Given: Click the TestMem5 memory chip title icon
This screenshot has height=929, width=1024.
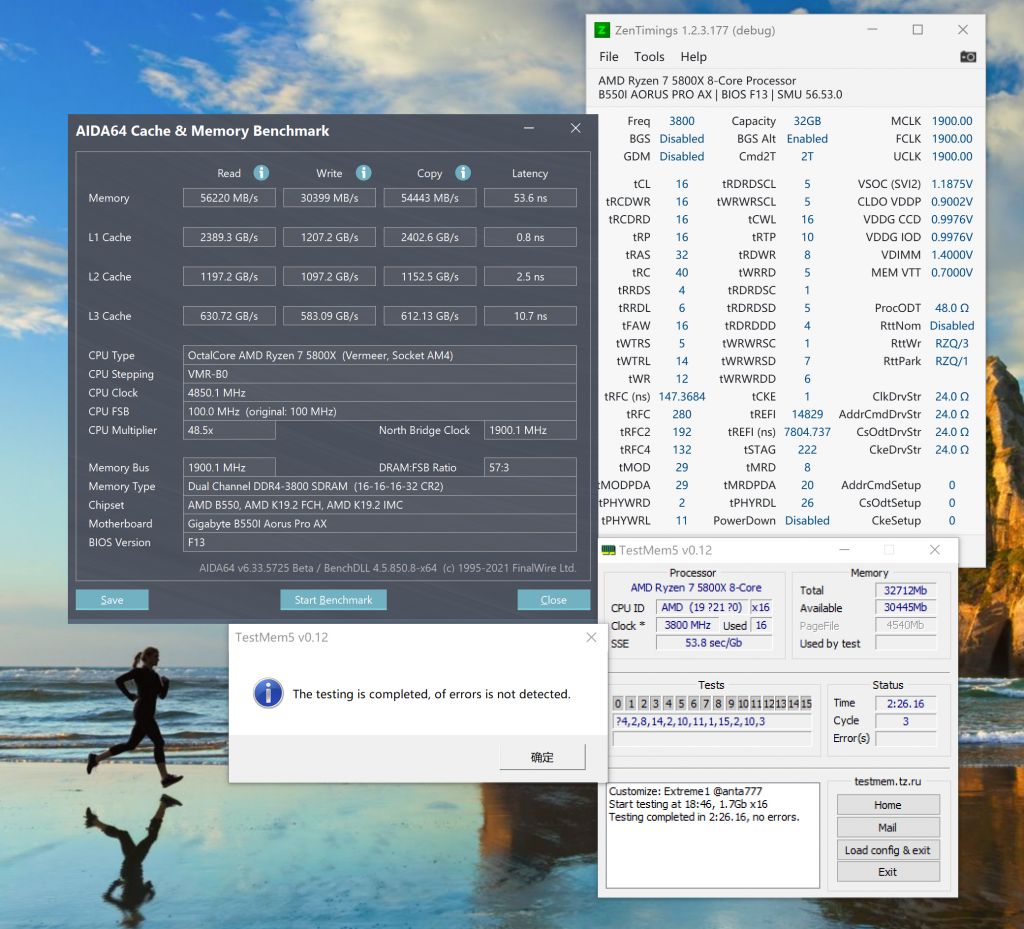Looking at the screenshot, I should pos(609,550).
